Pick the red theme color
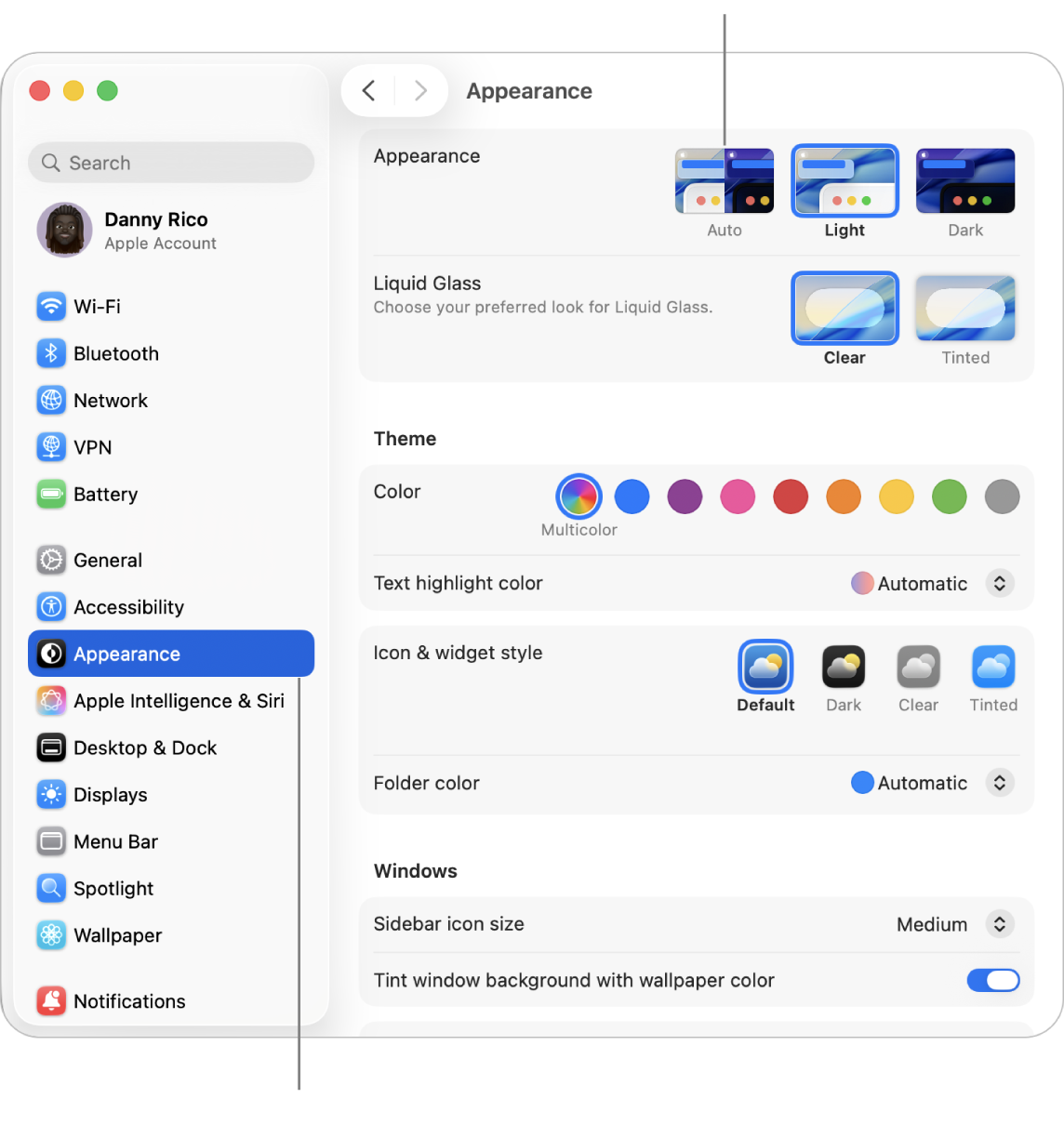This screenshot has width=1064, height=1138. [791, 496]
